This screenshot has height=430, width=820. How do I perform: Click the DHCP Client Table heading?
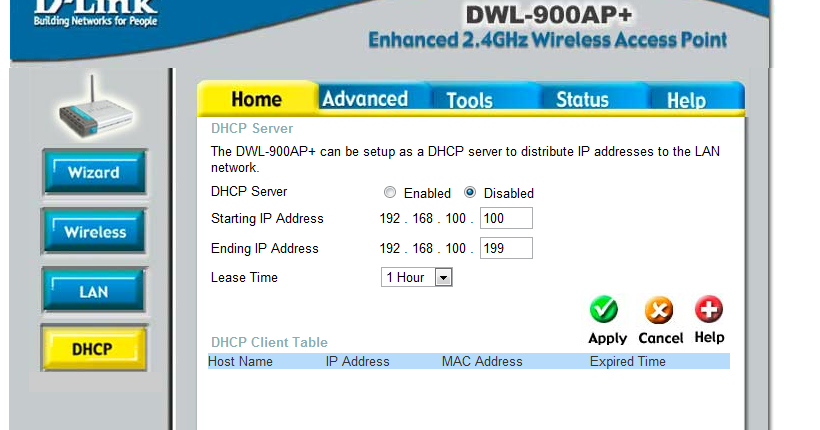[x=269, y=342]
